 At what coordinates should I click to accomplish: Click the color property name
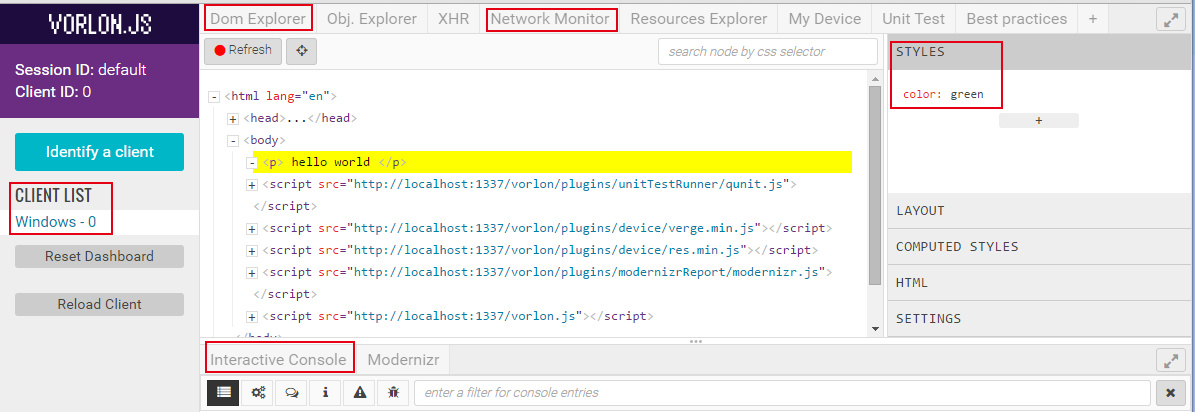922,94
